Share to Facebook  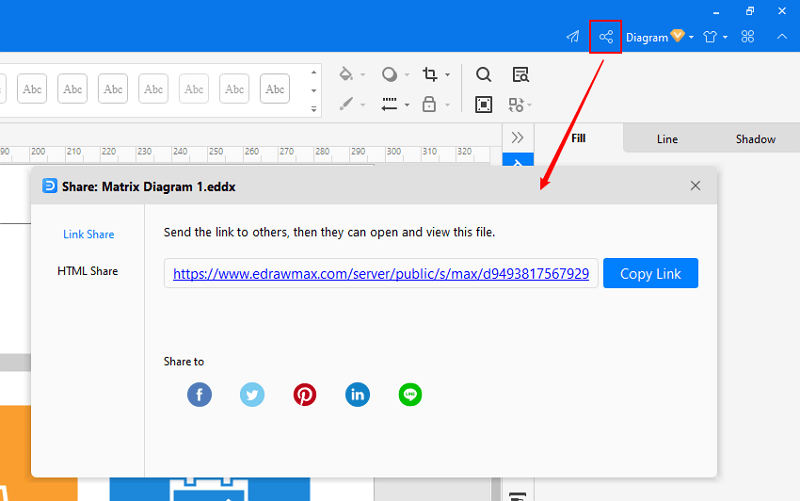click(x=199, y=394)
